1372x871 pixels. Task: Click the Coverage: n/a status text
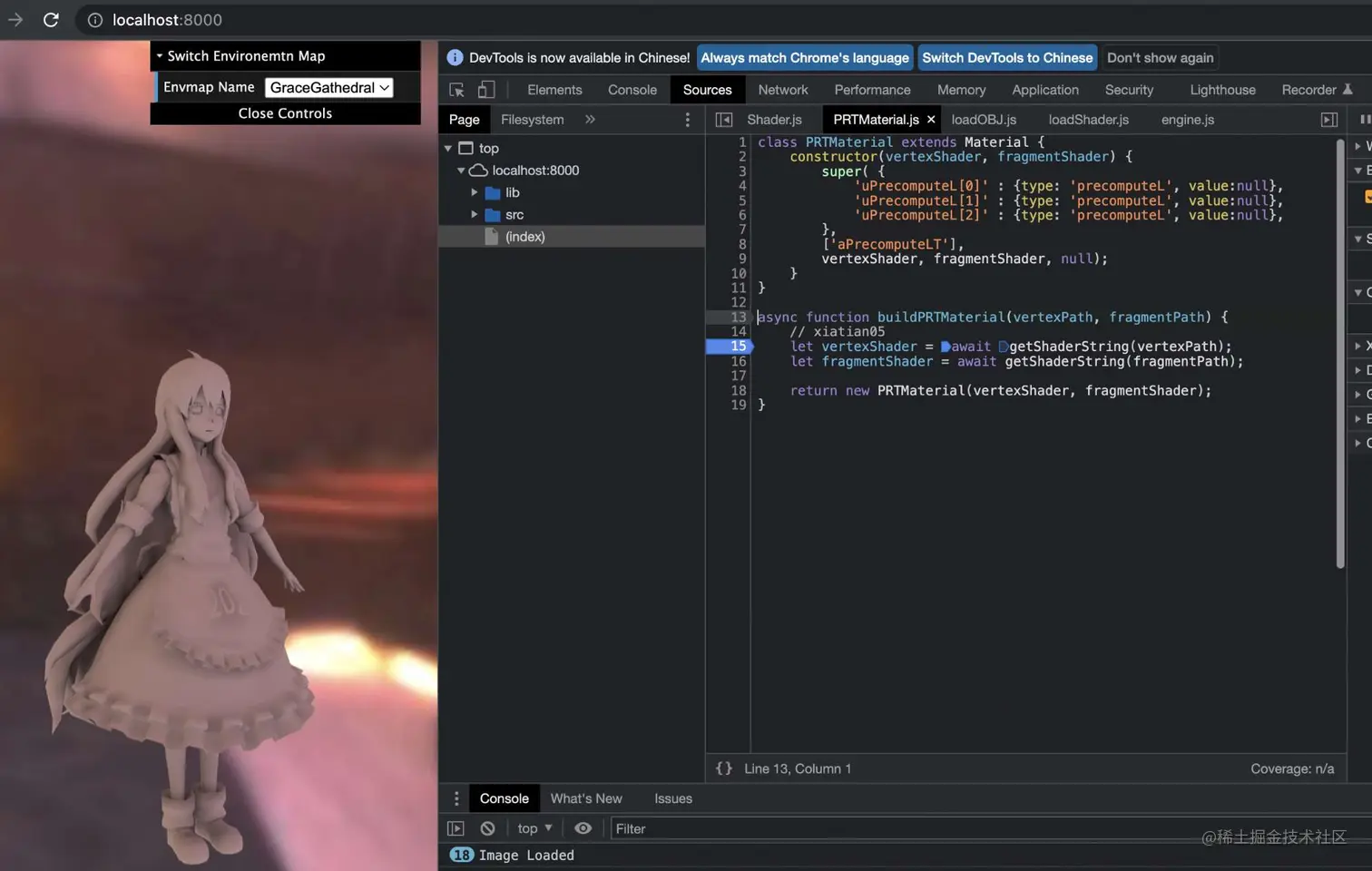(x=1292, y=768)
